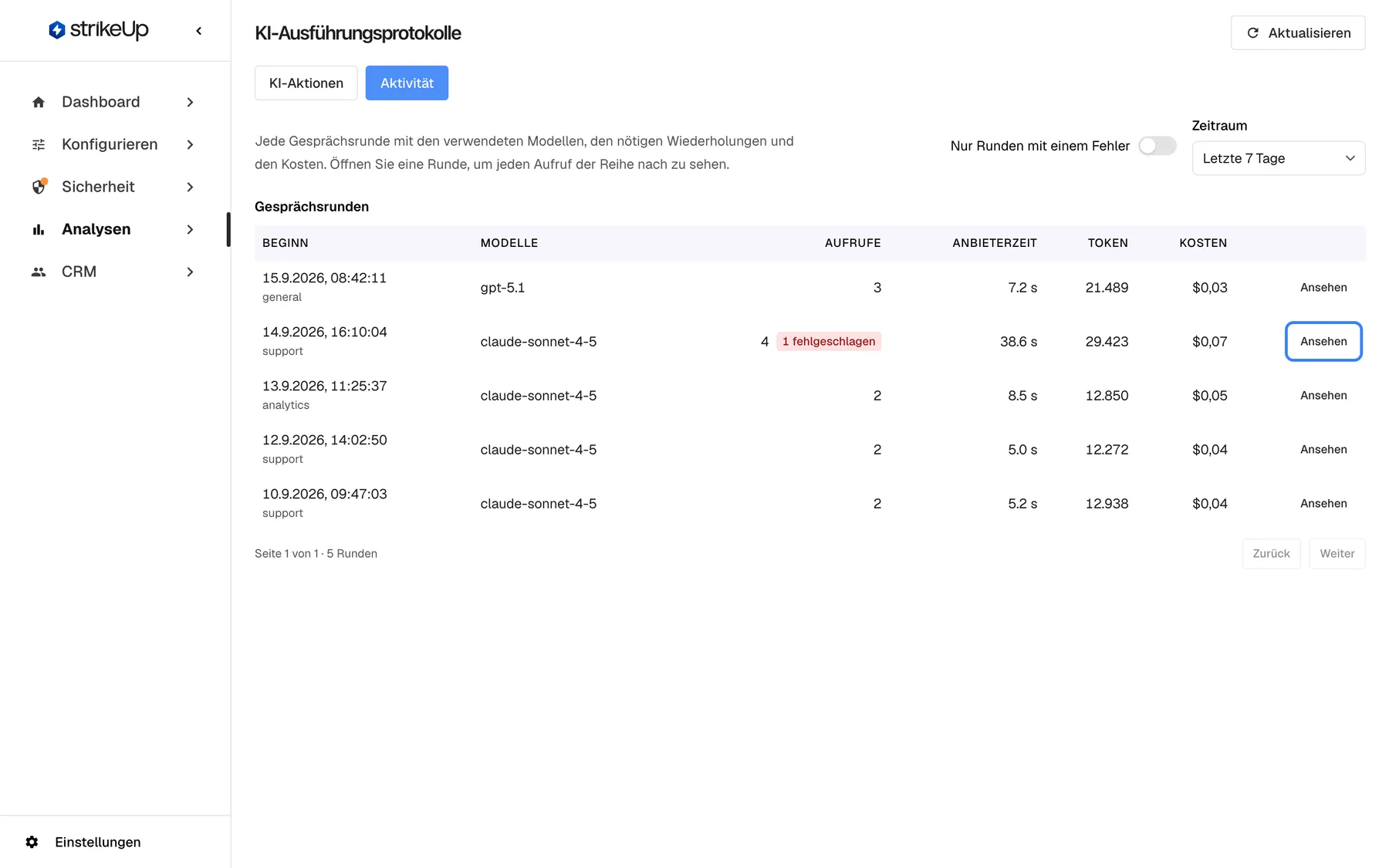Click the CRM people icon
The width and height of the screenshot is (1389, 868).
click(x=39, y=272)
